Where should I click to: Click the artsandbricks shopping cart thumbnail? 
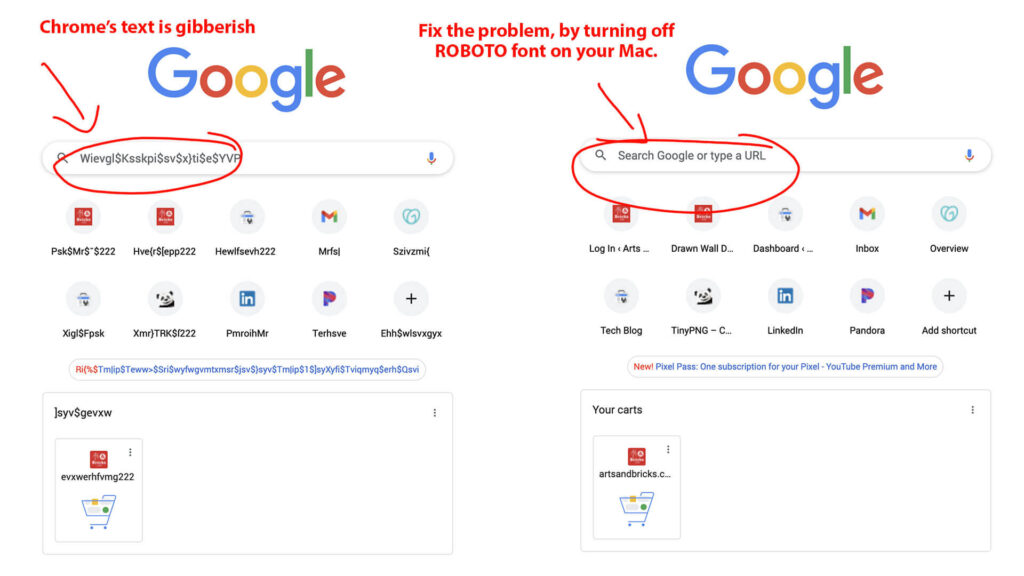637,510
